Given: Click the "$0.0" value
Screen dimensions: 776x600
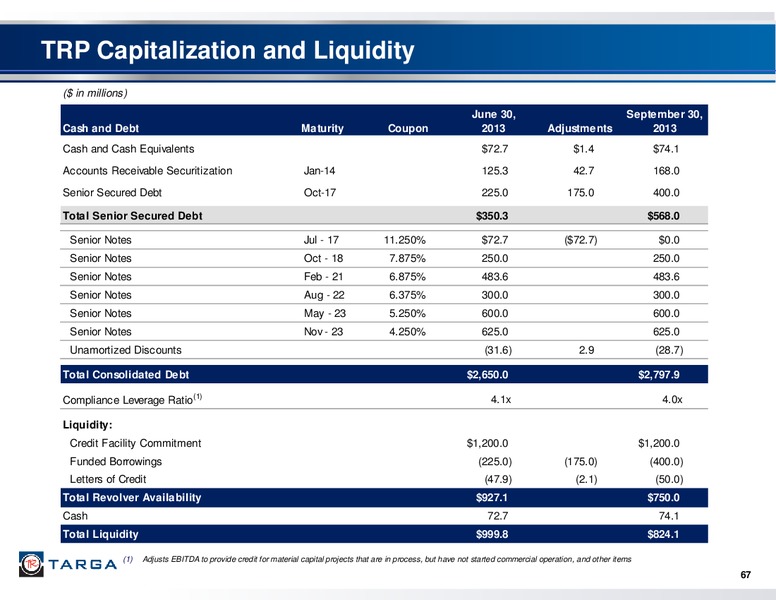Looking at the screenshot, I should click(669, 240).
